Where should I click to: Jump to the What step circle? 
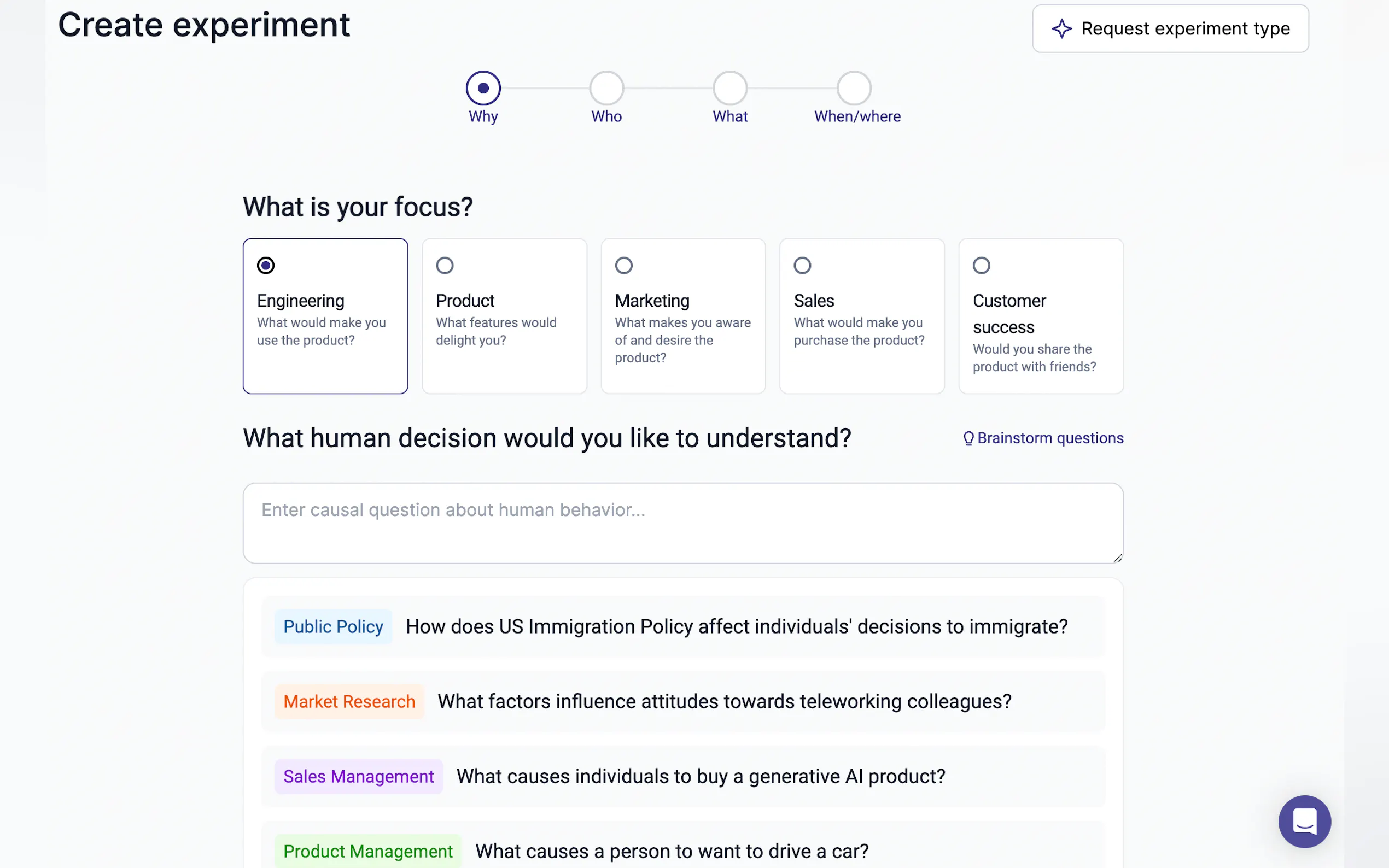(x=730, y=89)
